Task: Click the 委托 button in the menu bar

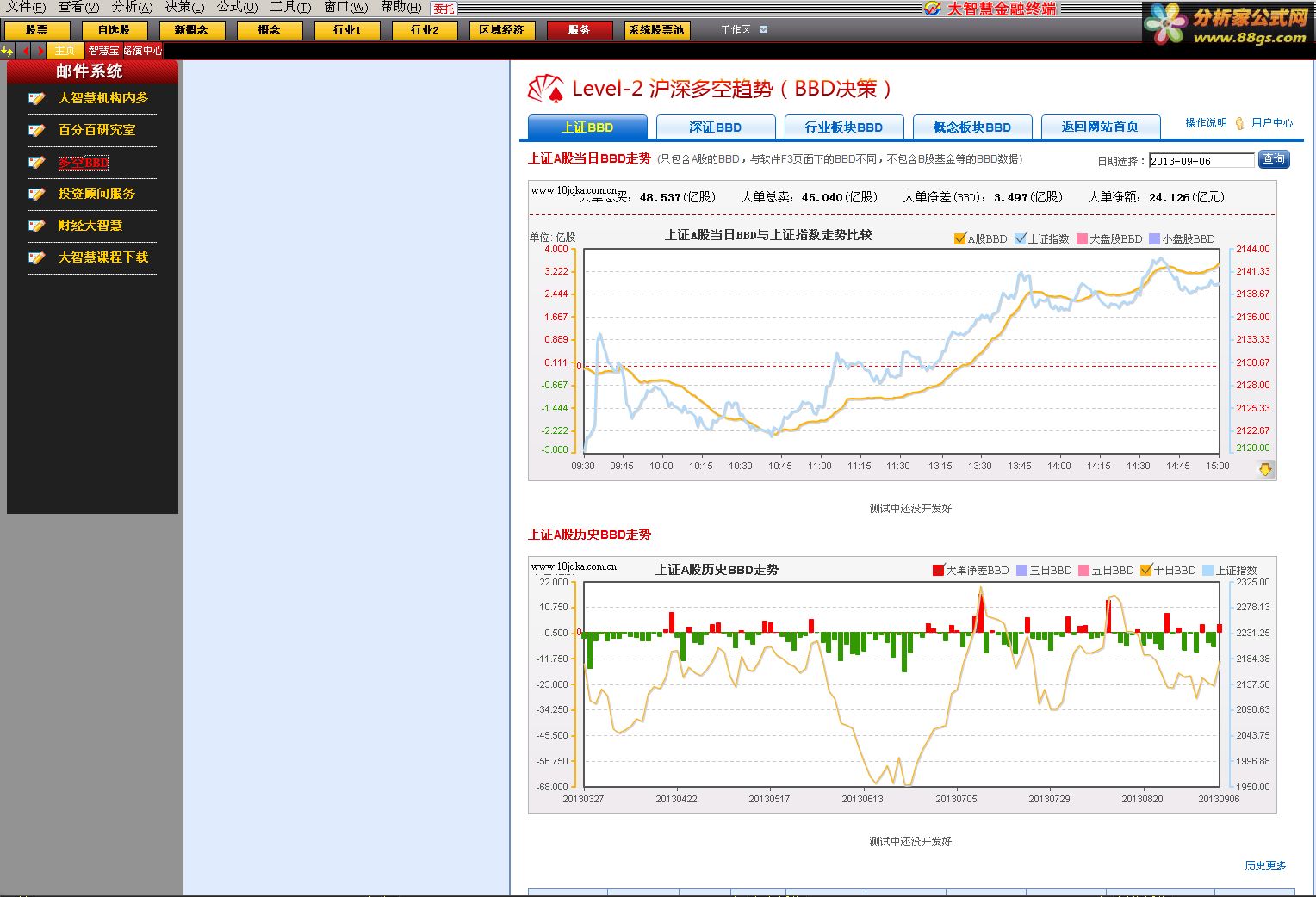Action: (444, 9)
